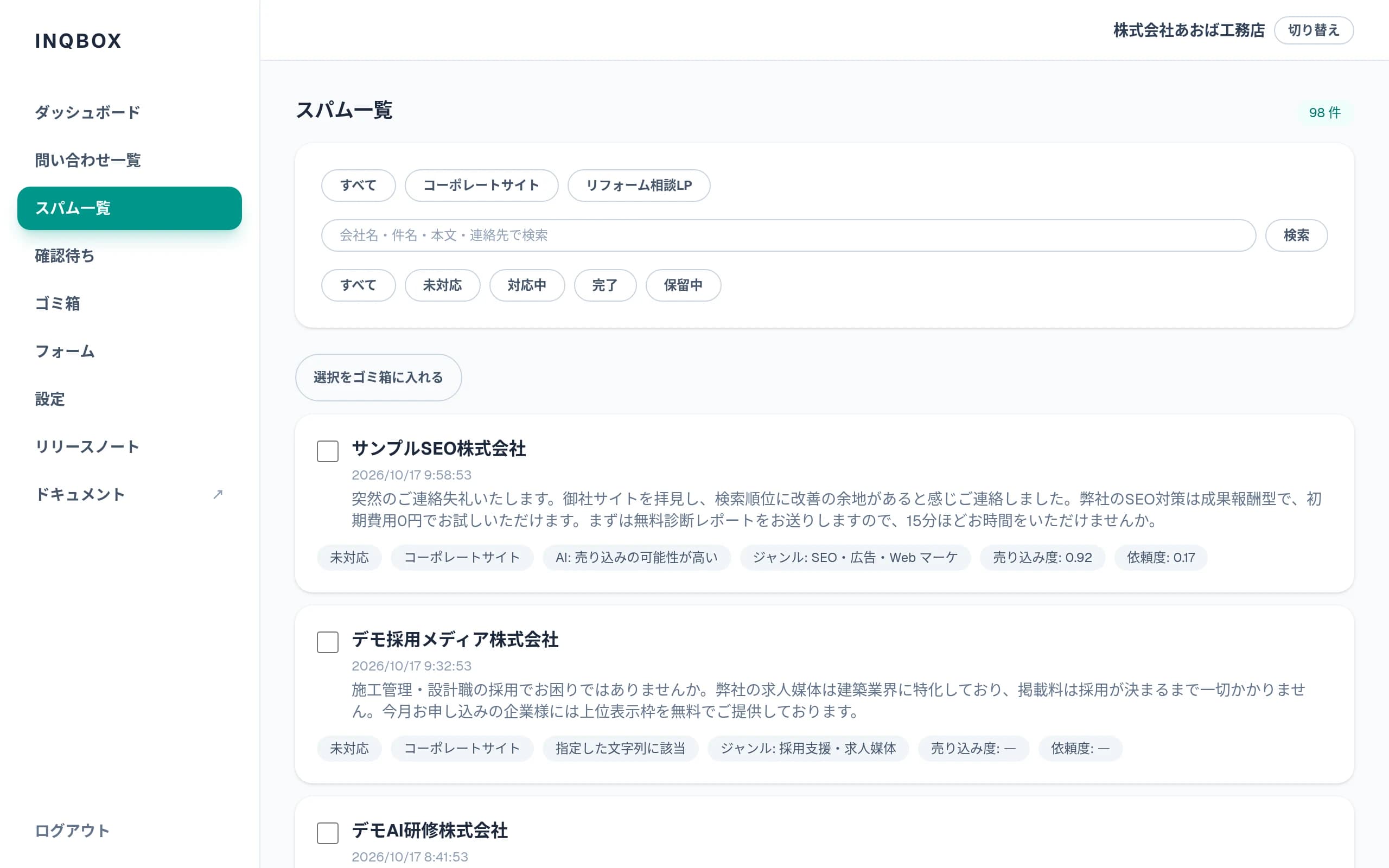Image resolution: width=1389 pixels, height=868 pixels.
Task: Open 確認待ち in the sidebar
Action: [x=130, y=256]
